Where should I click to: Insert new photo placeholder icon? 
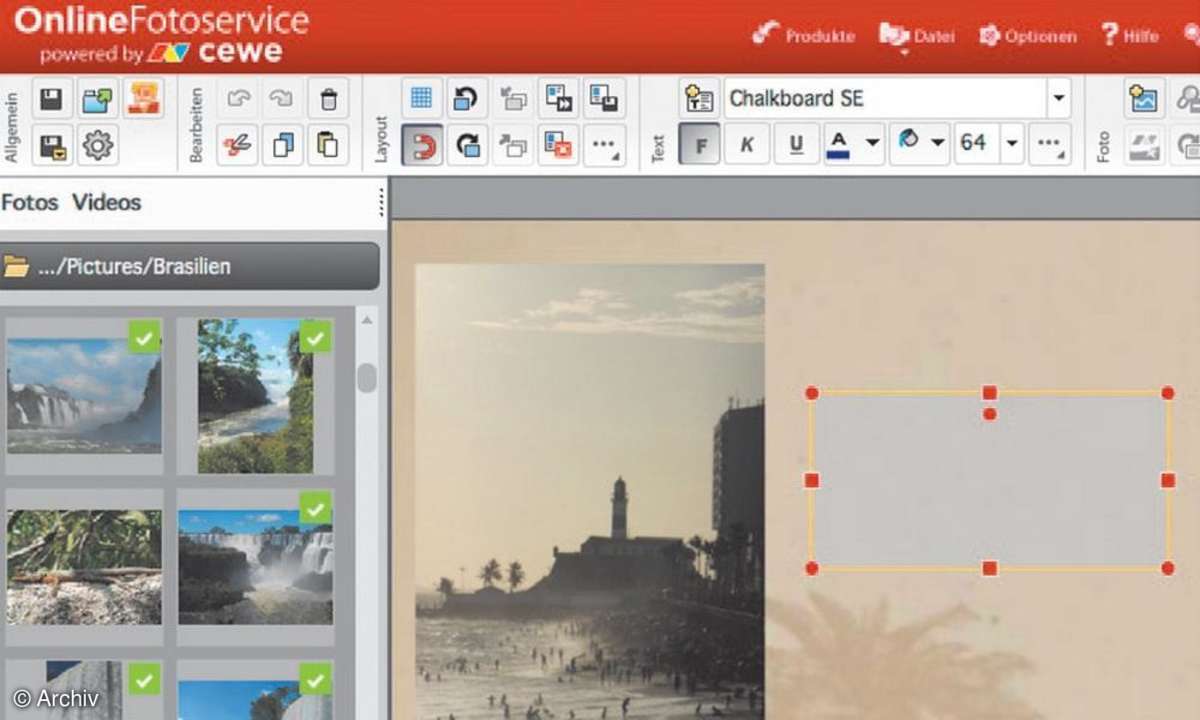[1143, 99]
